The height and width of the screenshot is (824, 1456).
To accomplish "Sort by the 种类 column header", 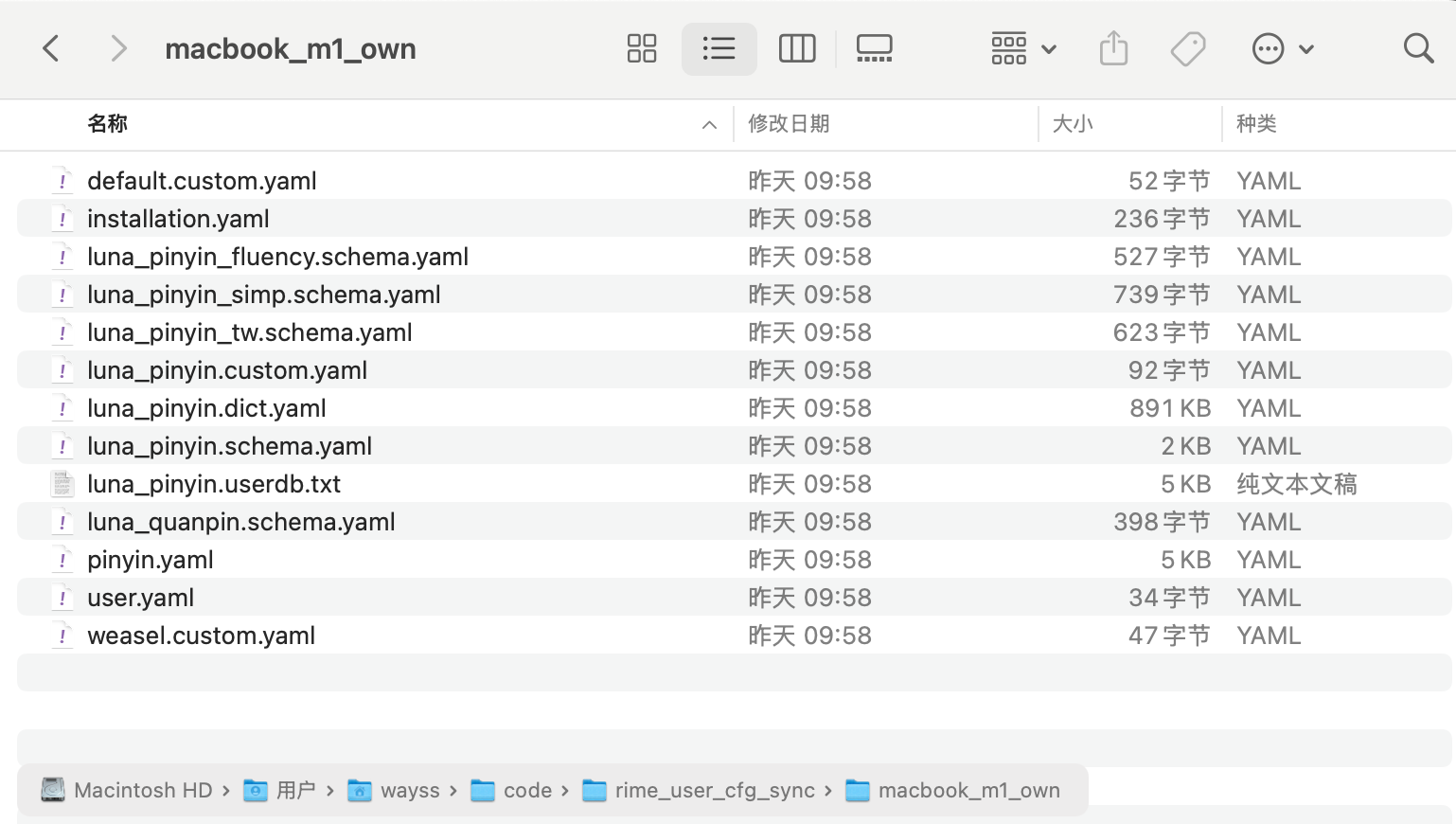I will pos(1256,124).
